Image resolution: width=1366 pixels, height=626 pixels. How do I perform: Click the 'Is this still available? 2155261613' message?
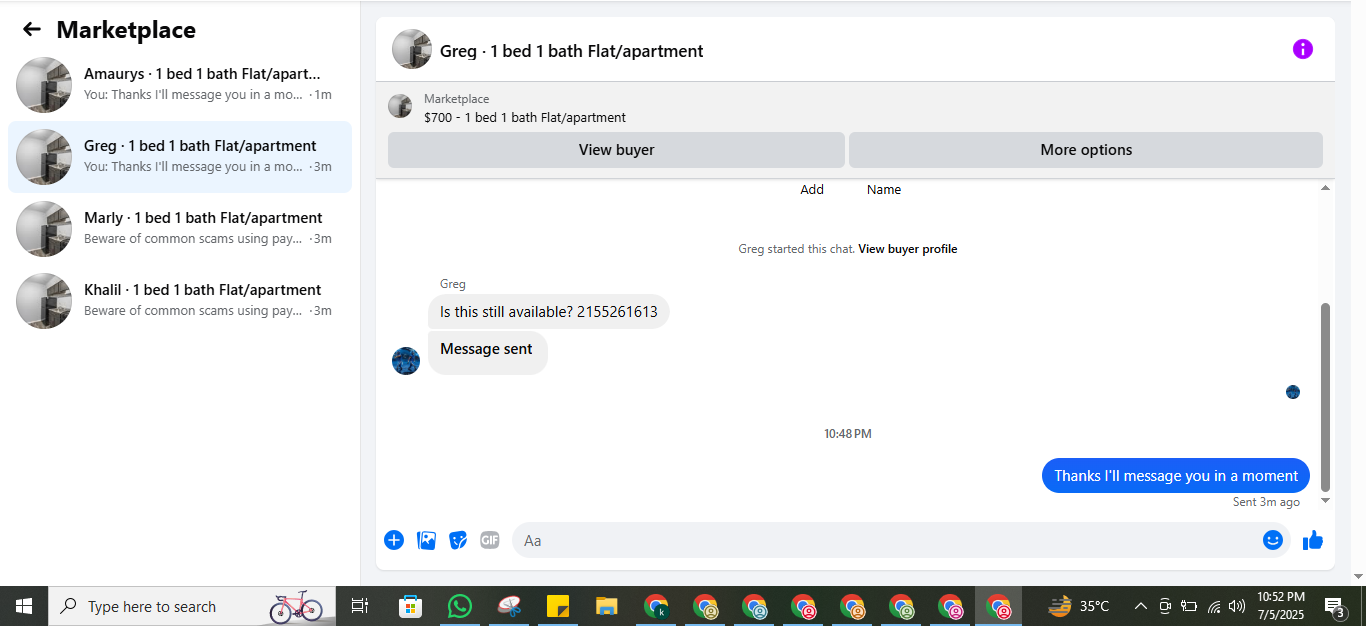point(549,312)
